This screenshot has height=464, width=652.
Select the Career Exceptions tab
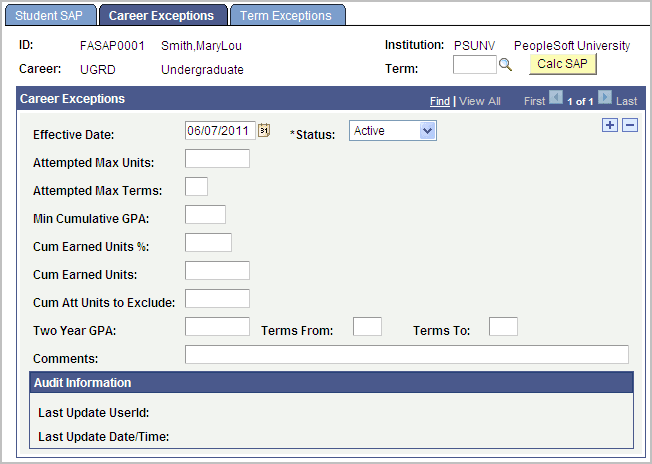click(162, 15)
